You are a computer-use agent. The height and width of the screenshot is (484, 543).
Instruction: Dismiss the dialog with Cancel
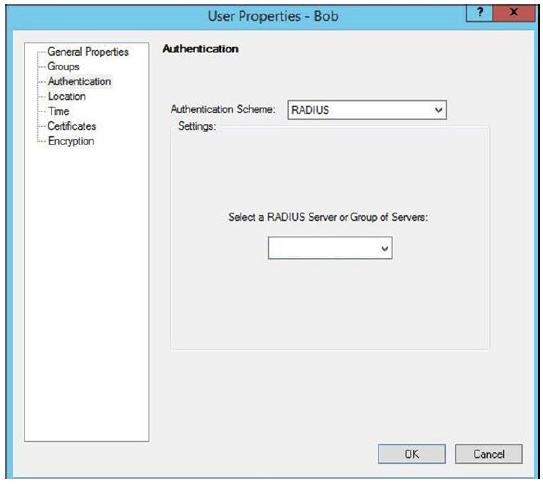(x=489, y=454)
